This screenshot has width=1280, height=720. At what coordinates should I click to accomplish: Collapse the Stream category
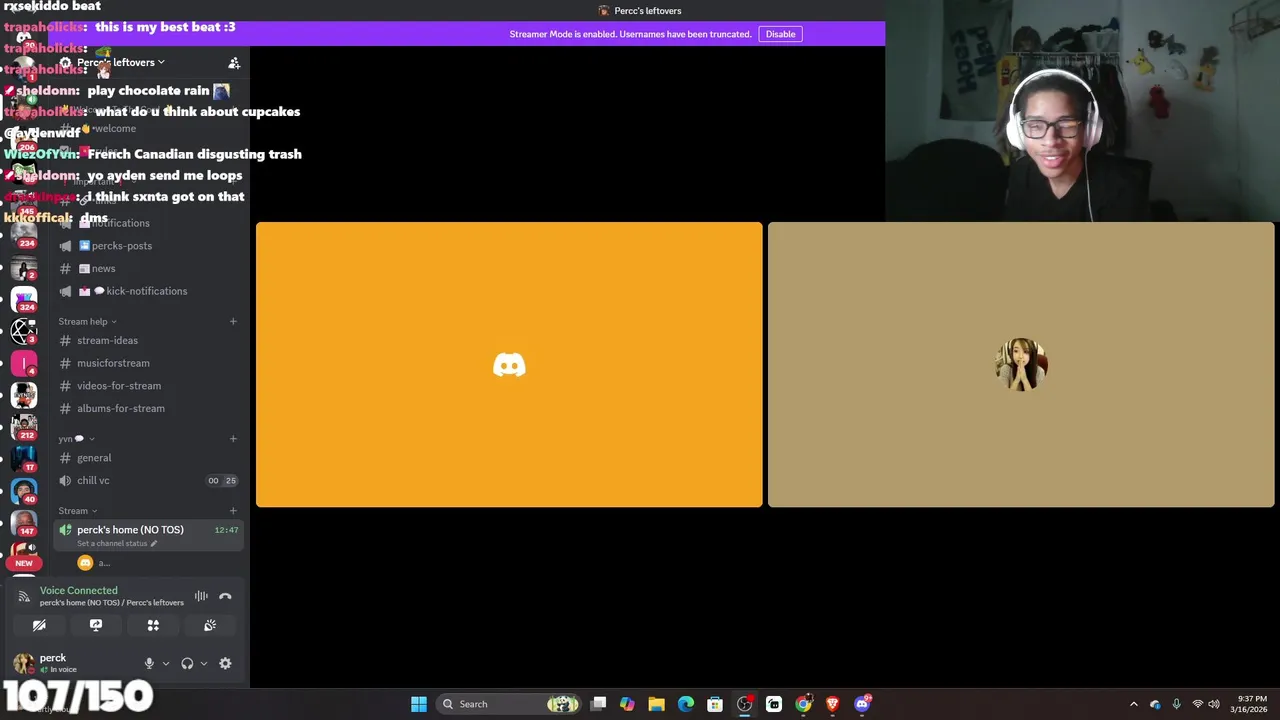(x=78, y=511)
